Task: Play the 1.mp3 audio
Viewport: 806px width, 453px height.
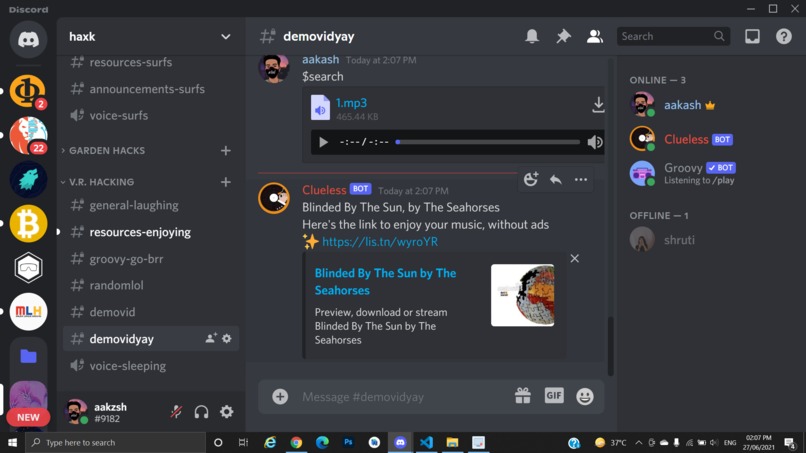Action: point(323,142)
